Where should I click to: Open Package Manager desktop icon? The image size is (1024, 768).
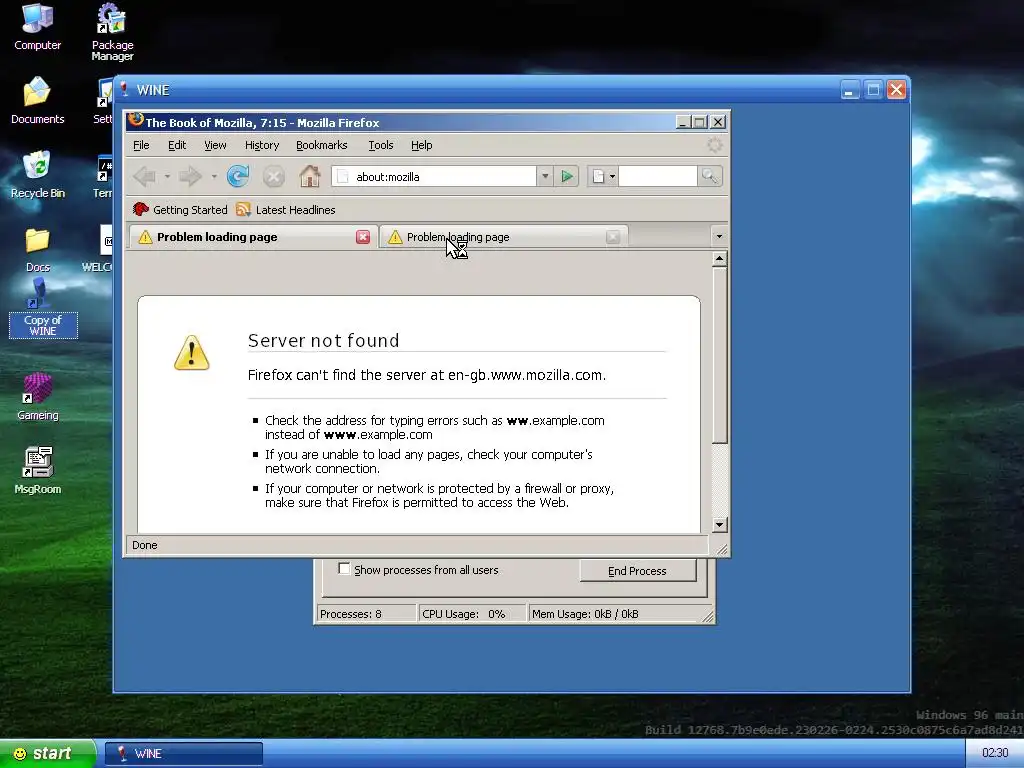click(112, 31)
